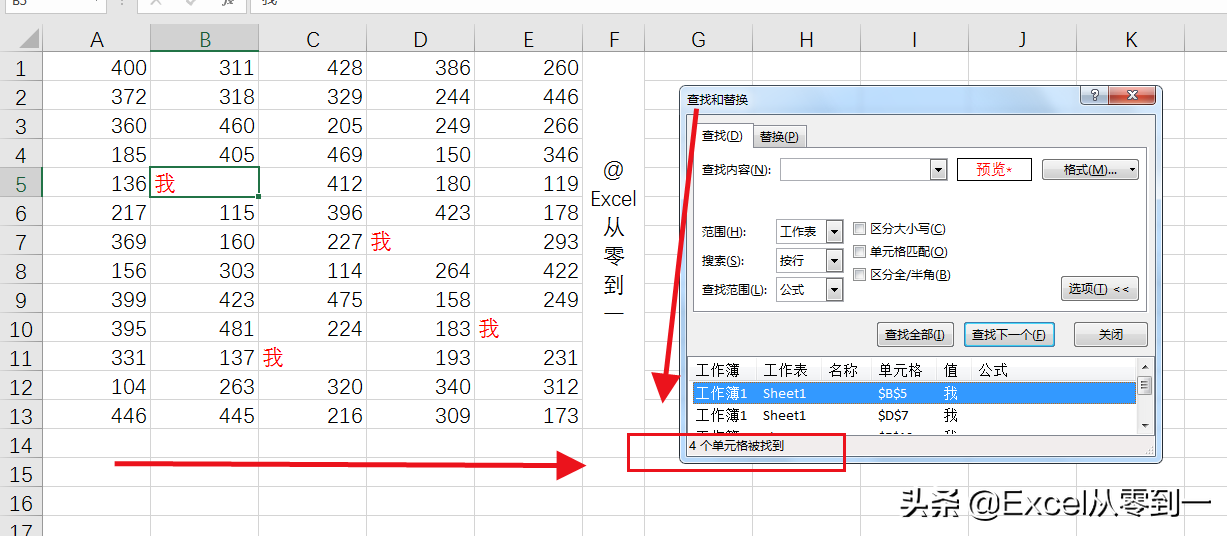The width and height of the screenshot is (1227, 536).
Task: Select column D header
Action: 421,39
